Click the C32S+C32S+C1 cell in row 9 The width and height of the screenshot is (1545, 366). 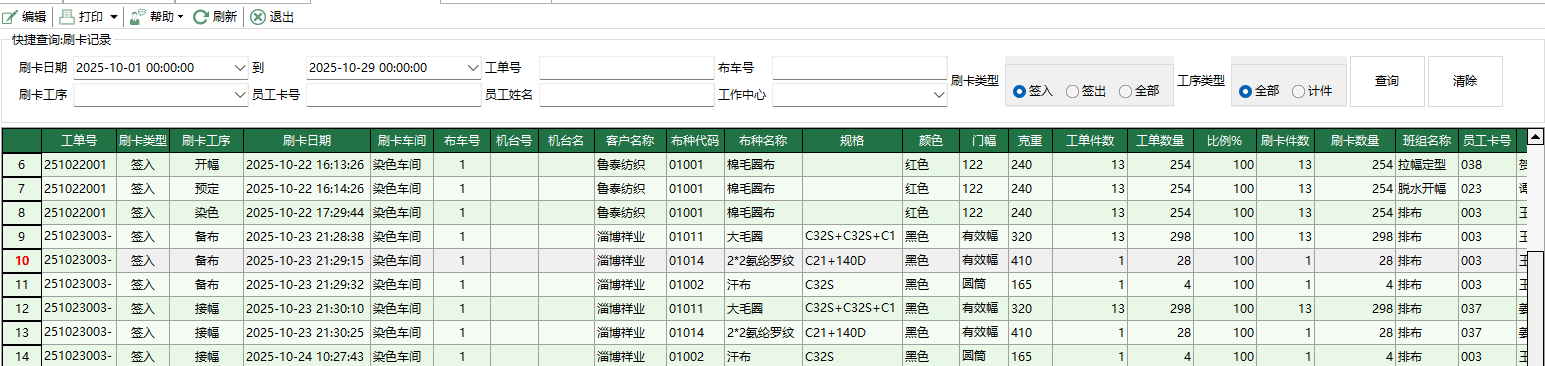[852, 236]
